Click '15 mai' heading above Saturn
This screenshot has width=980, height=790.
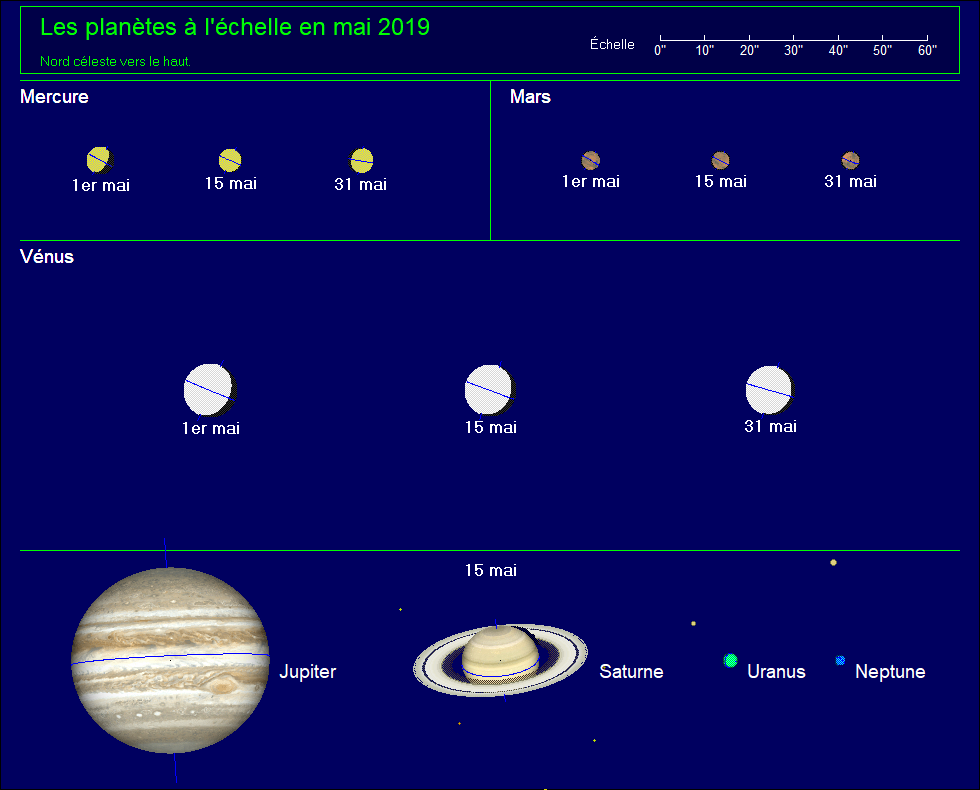[x=491, y=570]
